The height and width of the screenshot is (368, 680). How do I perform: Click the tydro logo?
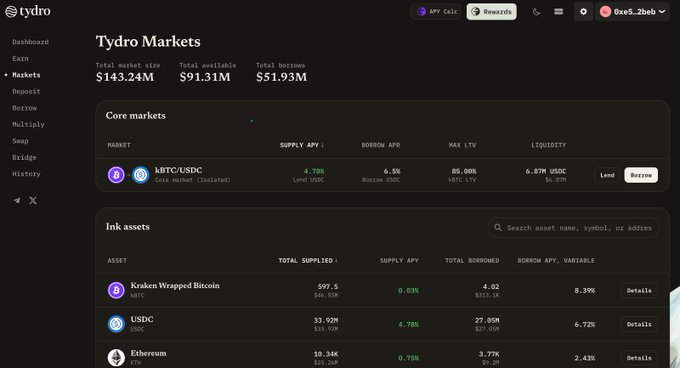pos(28,11)
